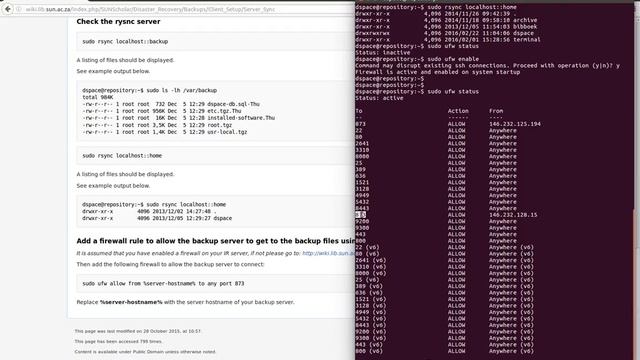
Task: Click IP address 146.232.128.15 in the terminal
Action: coord(513,215)
